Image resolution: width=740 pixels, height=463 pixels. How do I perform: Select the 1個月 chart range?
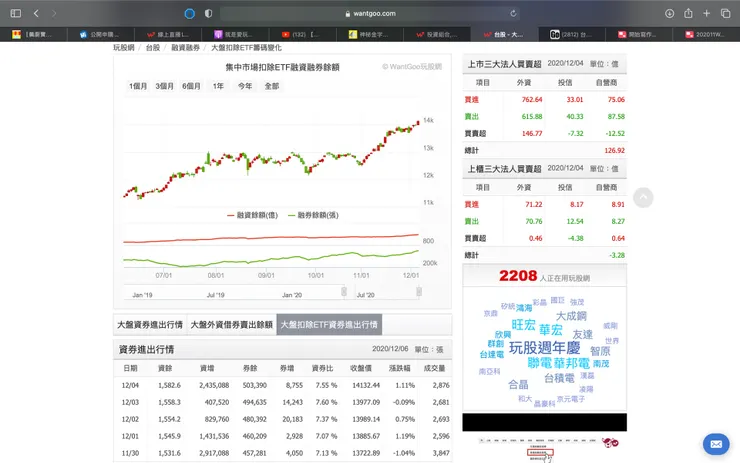click(x=138, y=86)
